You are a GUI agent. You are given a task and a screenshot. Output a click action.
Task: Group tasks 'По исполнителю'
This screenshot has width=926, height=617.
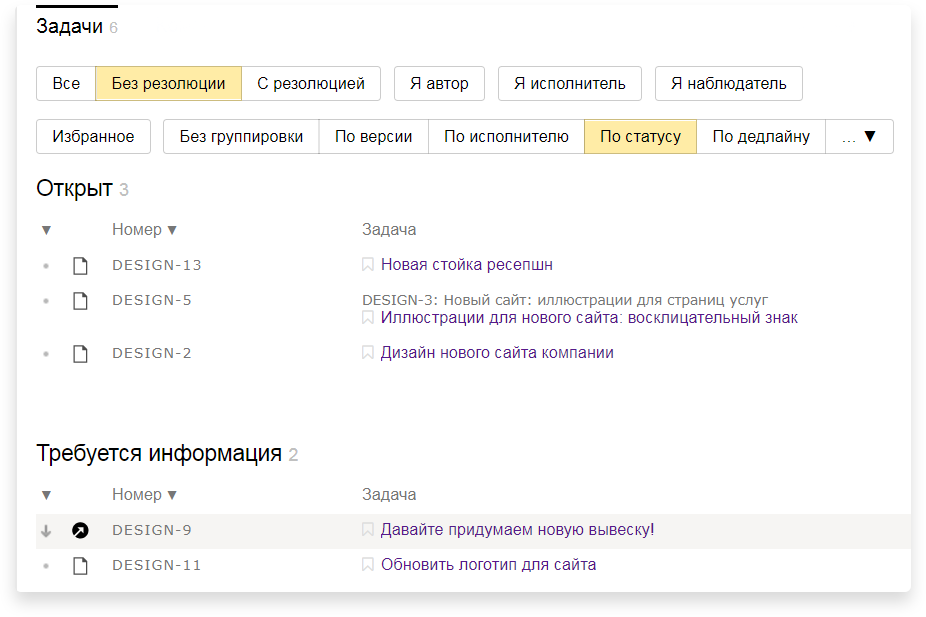coord(506,136)
